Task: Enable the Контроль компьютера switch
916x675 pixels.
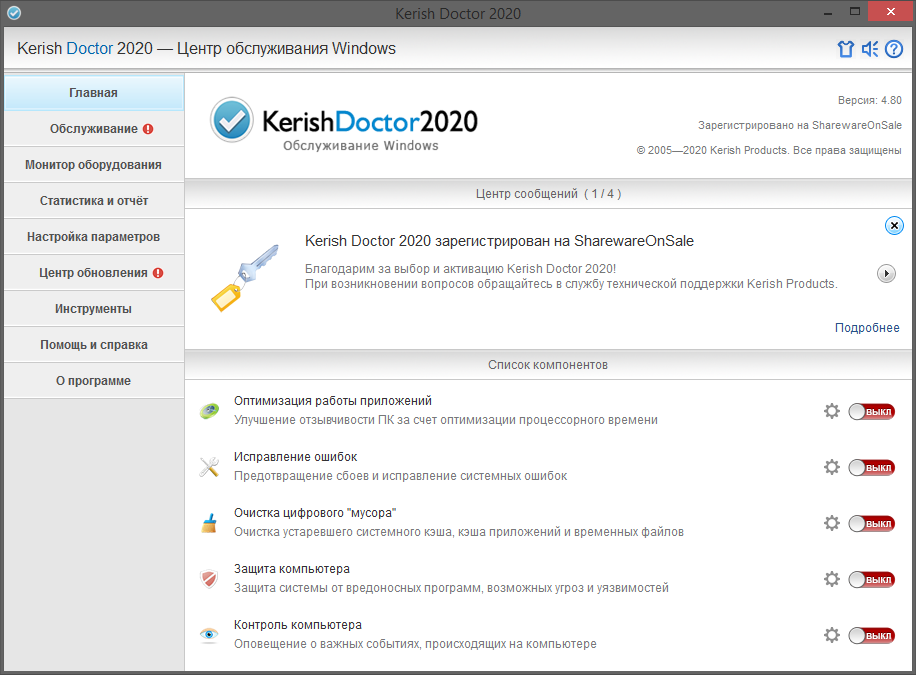Action: 871,636
